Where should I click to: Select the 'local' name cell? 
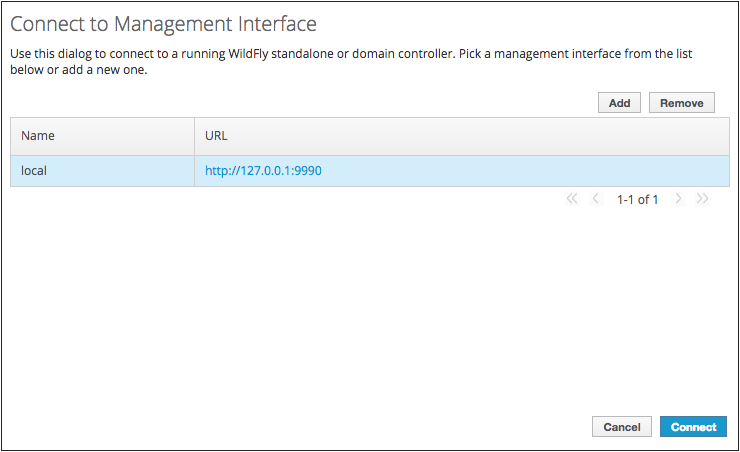tap(34, 171)
